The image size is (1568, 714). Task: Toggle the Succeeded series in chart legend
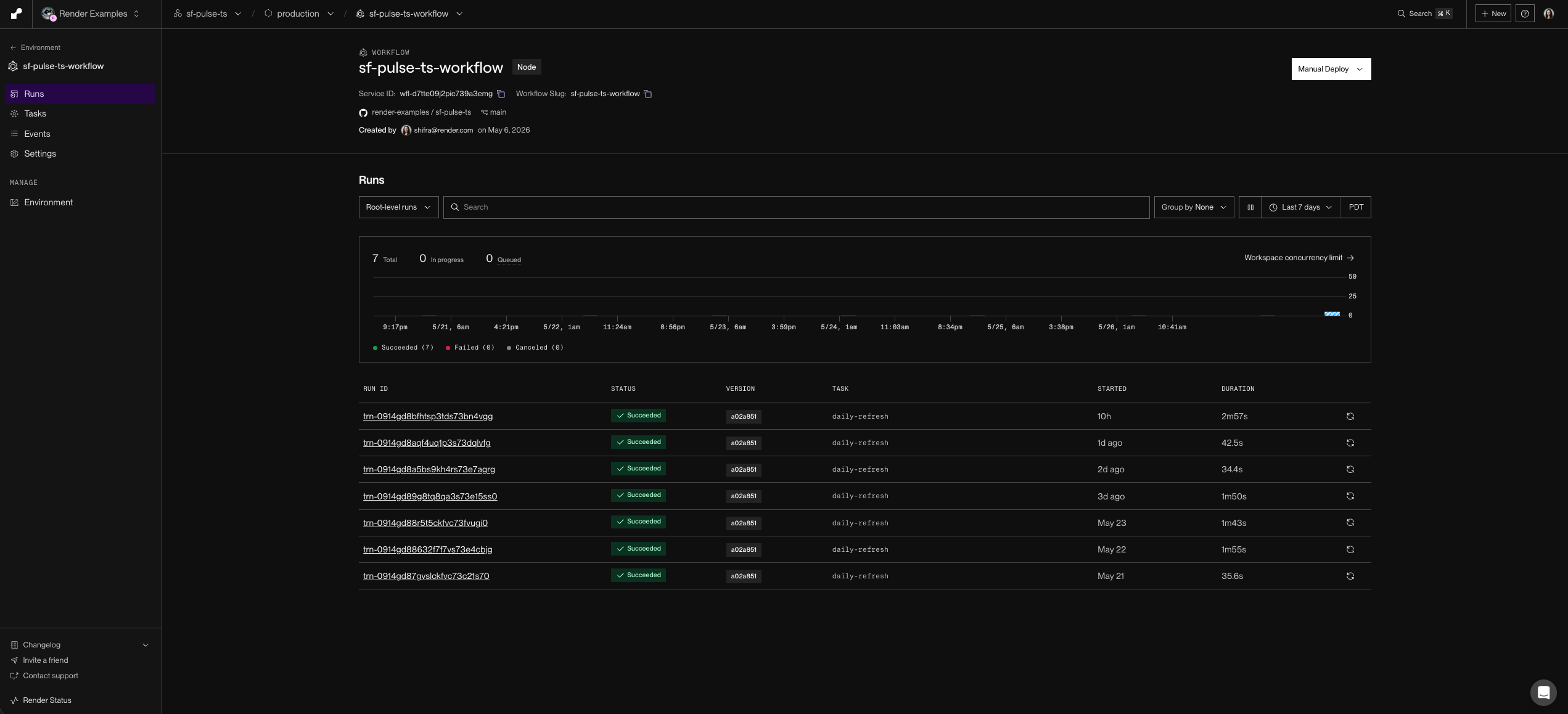coord(403,348)
